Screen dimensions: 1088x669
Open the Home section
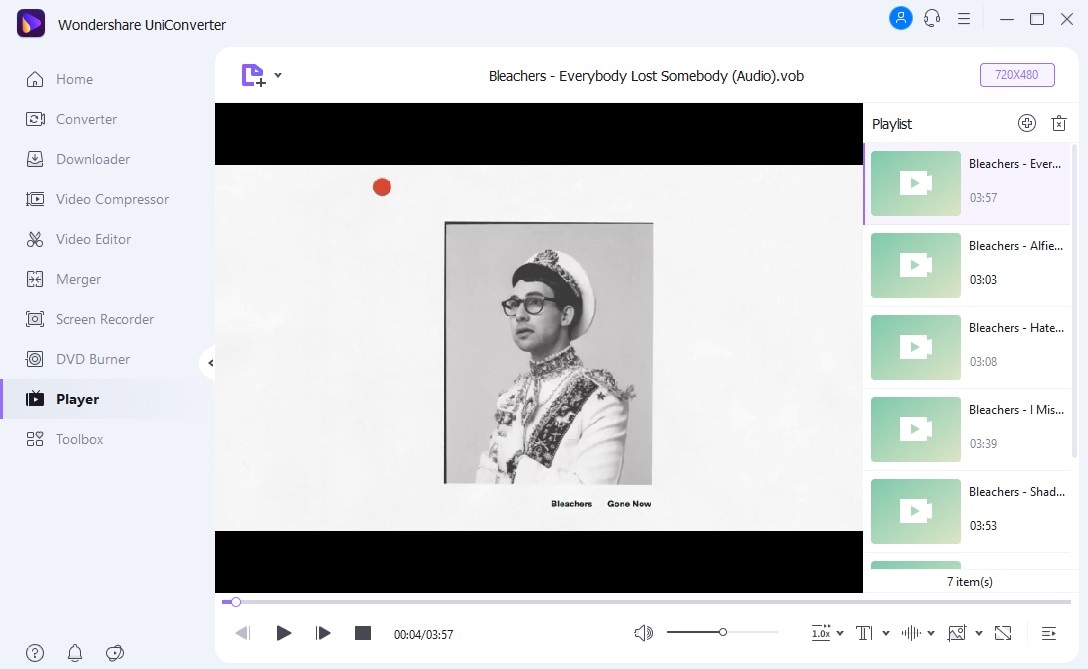[x=74, y=79]
